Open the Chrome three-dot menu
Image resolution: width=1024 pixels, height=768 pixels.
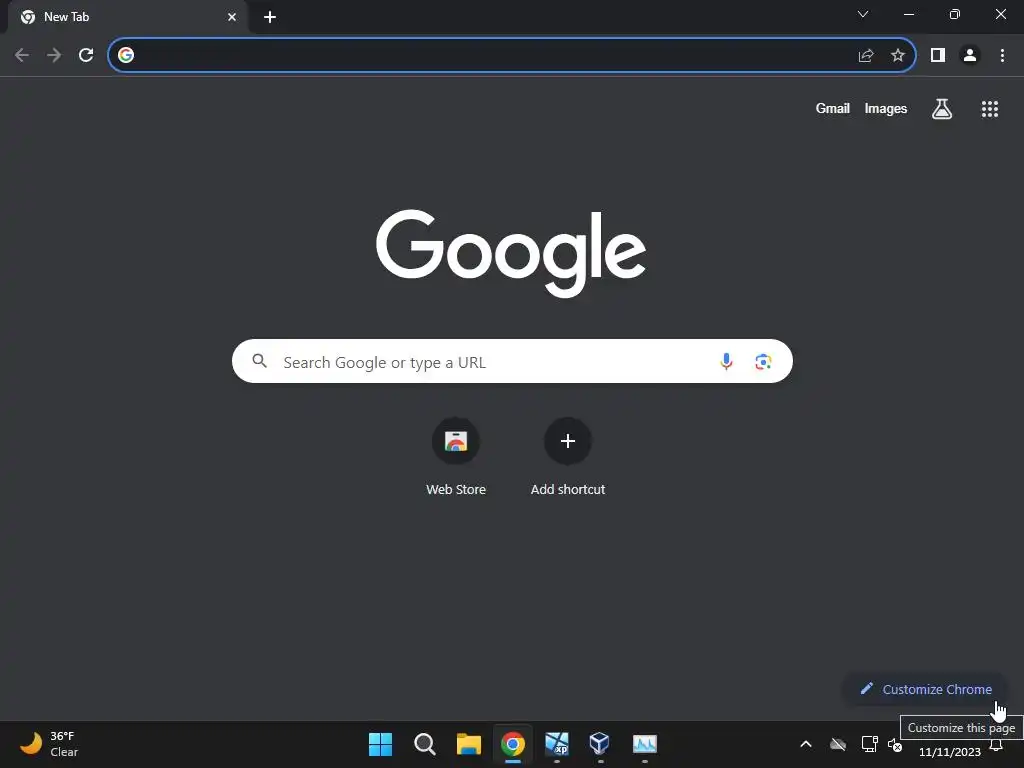(x=1002, y=55)
